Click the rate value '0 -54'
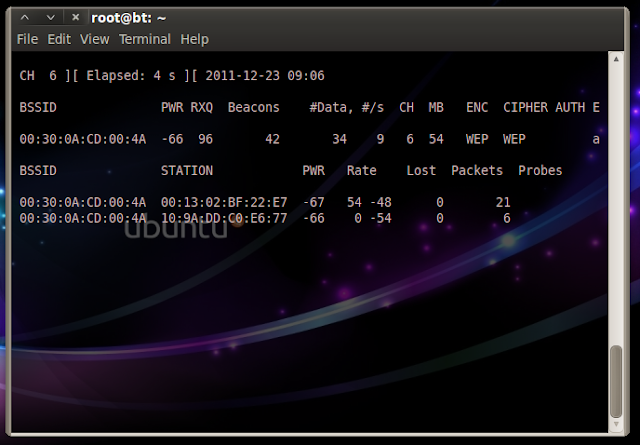This screenshot has height=445, width=640. tap(373, 218)
